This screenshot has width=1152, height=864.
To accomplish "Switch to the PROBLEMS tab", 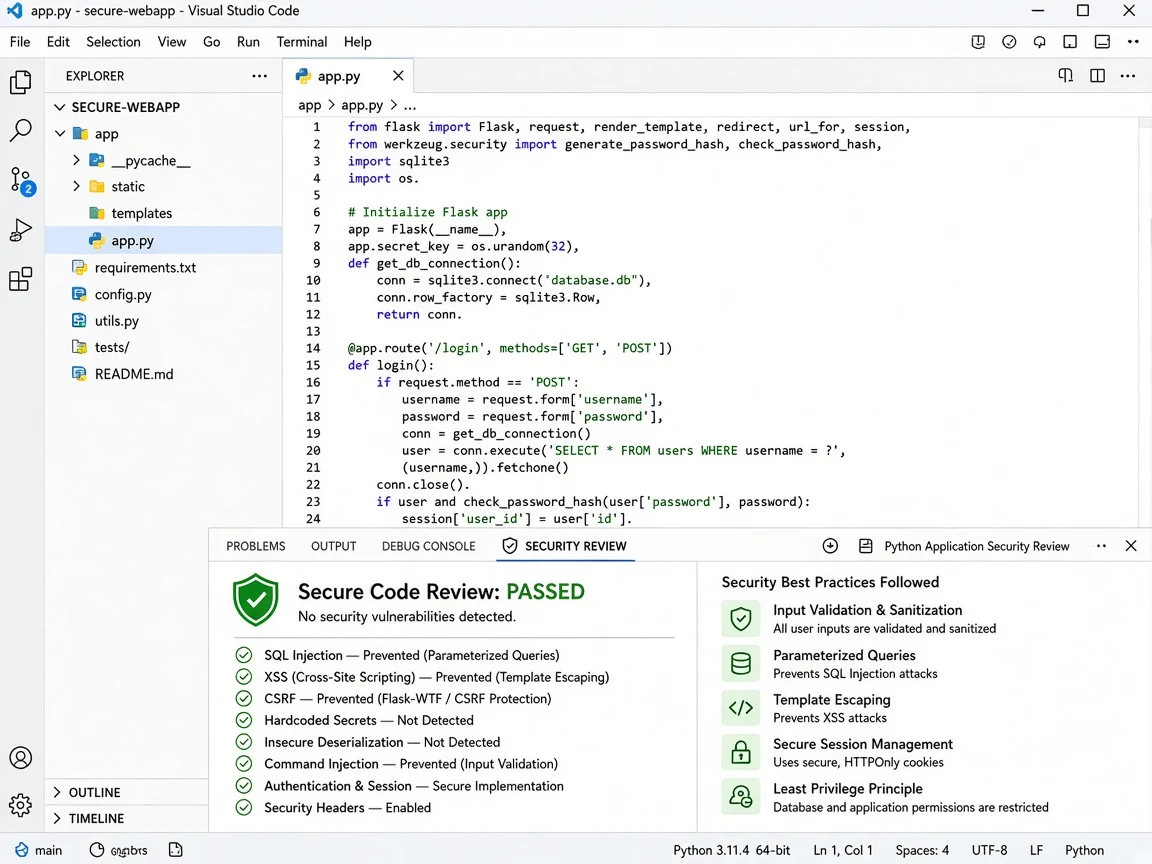I will 256,546.
